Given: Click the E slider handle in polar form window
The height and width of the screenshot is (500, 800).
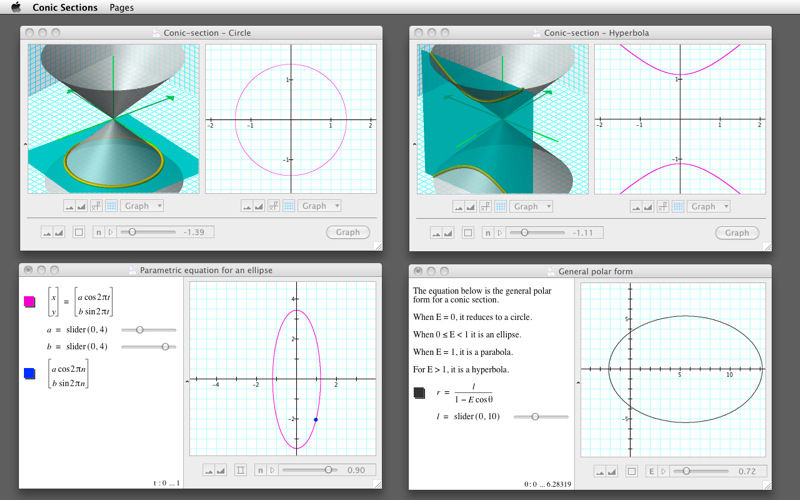Looking at the screenshot, I should (686, 471).
